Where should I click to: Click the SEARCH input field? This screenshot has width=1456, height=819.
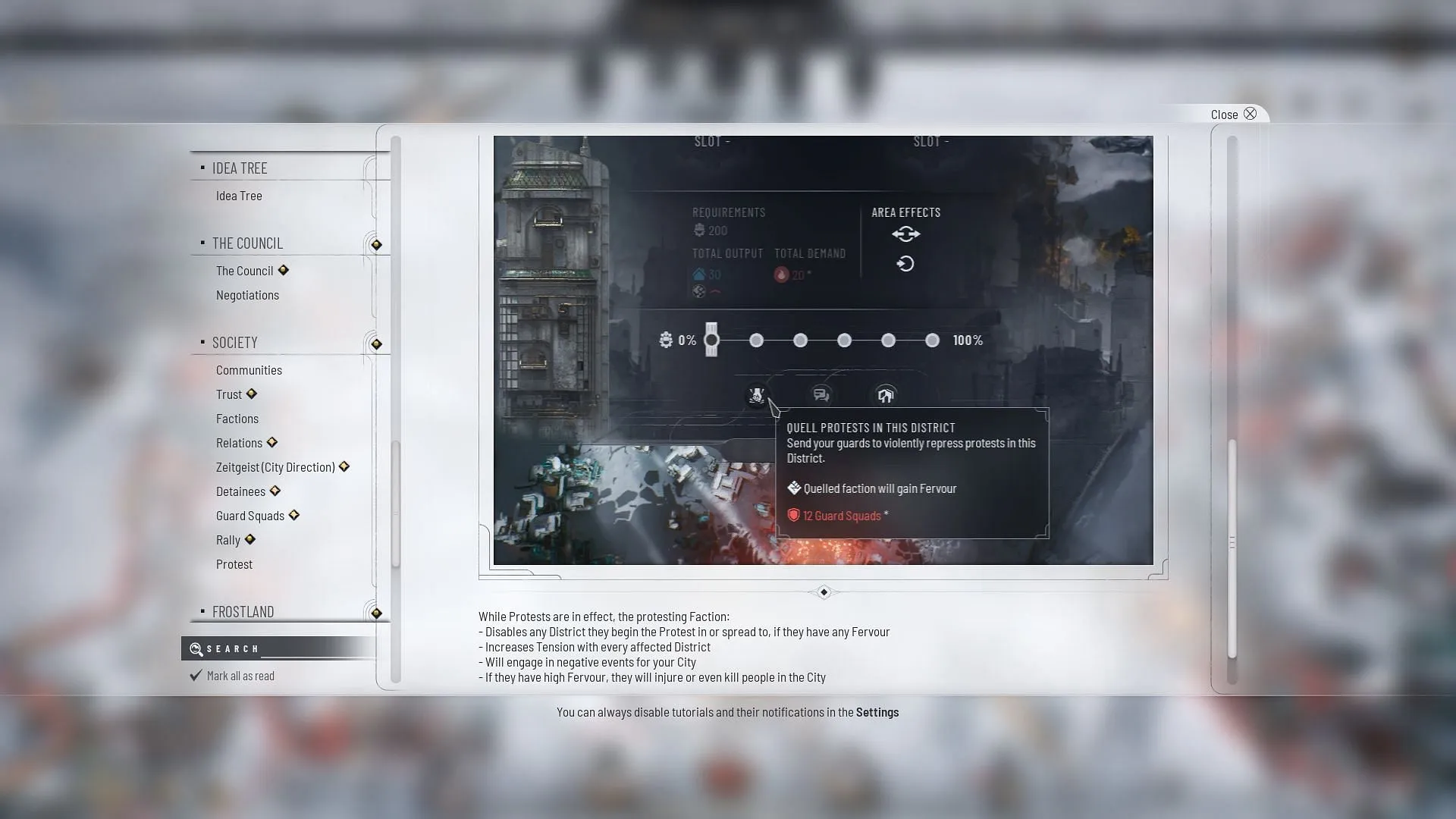click(279, 648)
